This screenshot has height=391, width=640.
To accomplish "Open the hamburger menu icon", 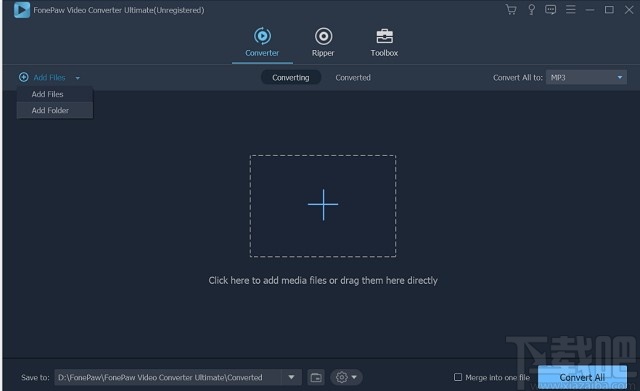I will click(571, 9).
